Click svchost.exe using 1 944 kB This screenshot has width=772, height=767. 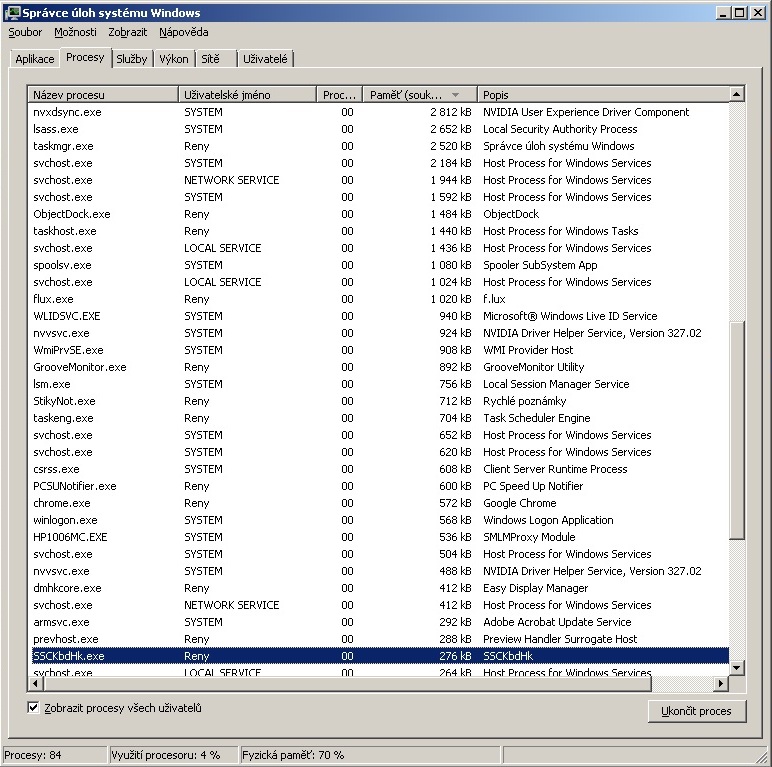tap(378, 180)
